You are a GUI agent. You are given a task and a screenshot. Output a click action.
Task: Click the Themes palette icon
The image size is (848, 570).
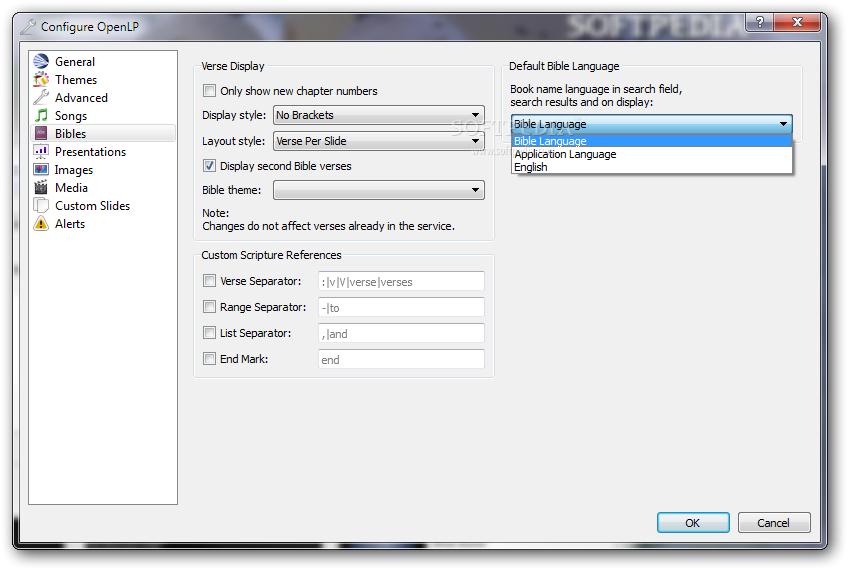(41, 79)
